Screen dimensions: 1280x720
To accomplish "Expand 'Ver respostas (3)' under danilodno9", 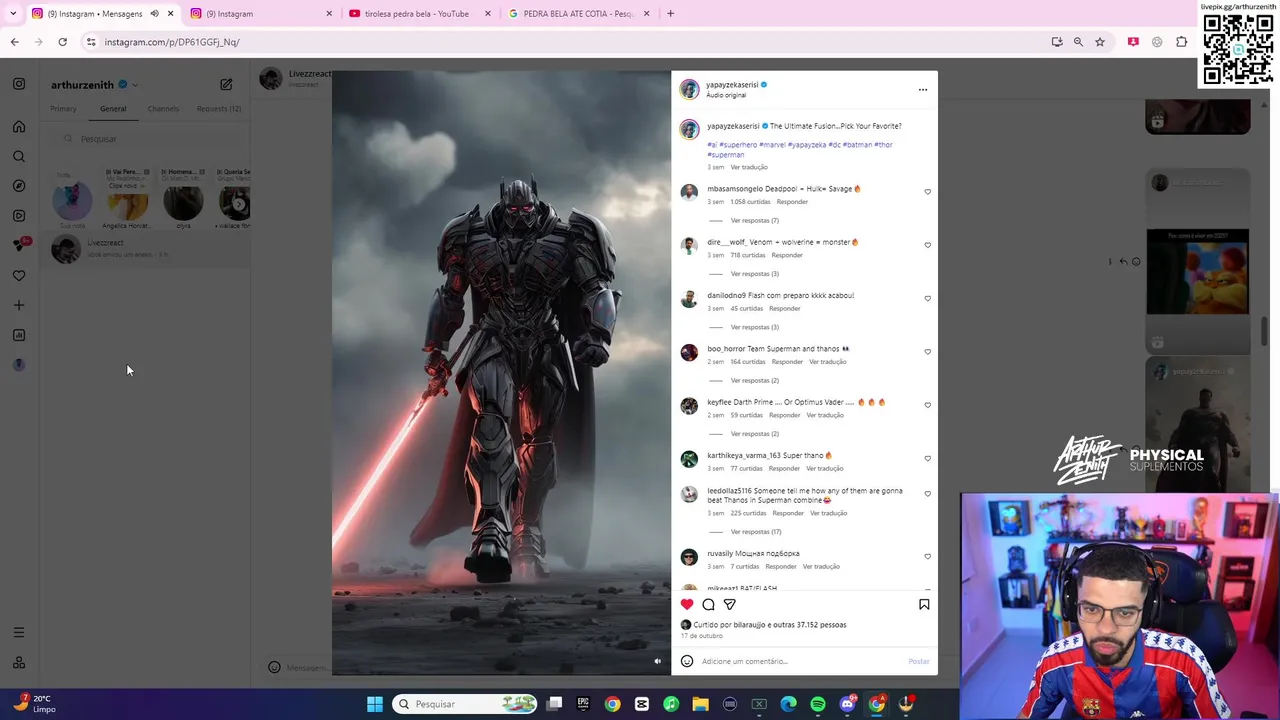I will point(754,327).
